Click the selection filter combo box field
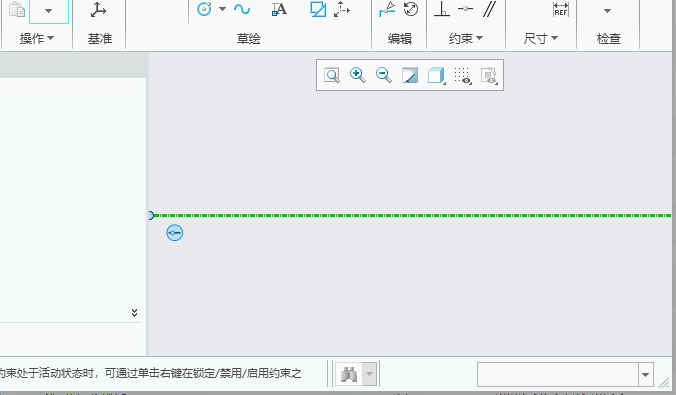The image size is (676, 395). pos(558,374)
